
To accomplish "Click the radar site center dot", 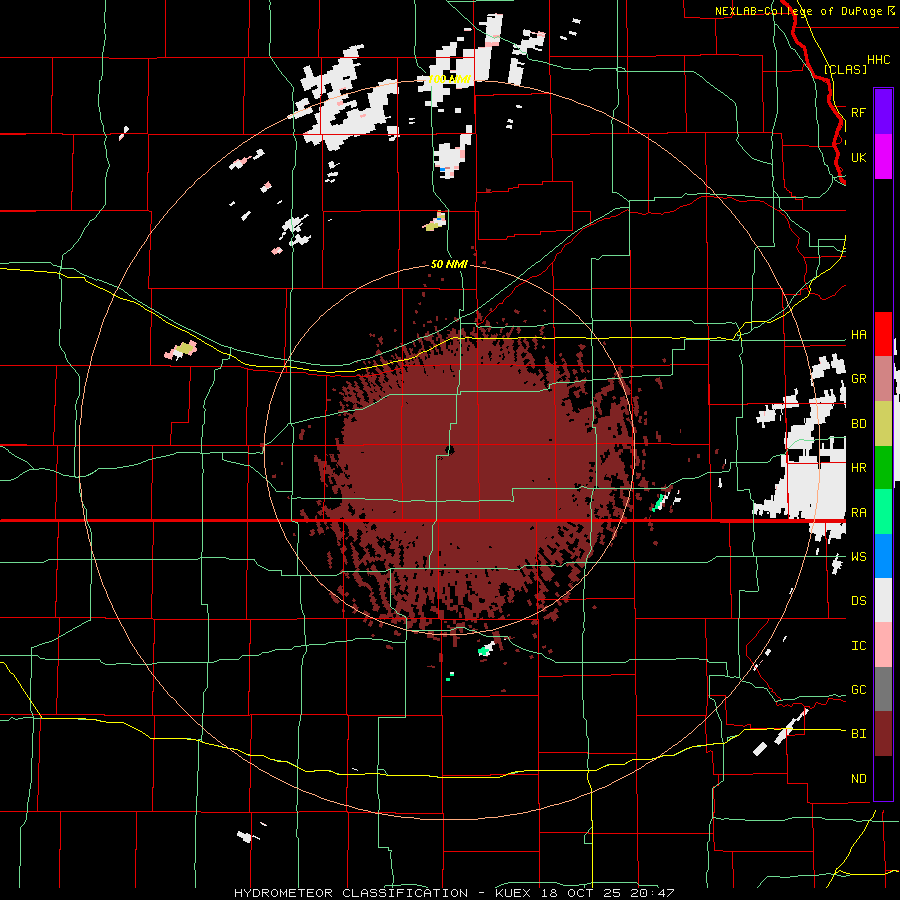I will [x=450, y=450].
